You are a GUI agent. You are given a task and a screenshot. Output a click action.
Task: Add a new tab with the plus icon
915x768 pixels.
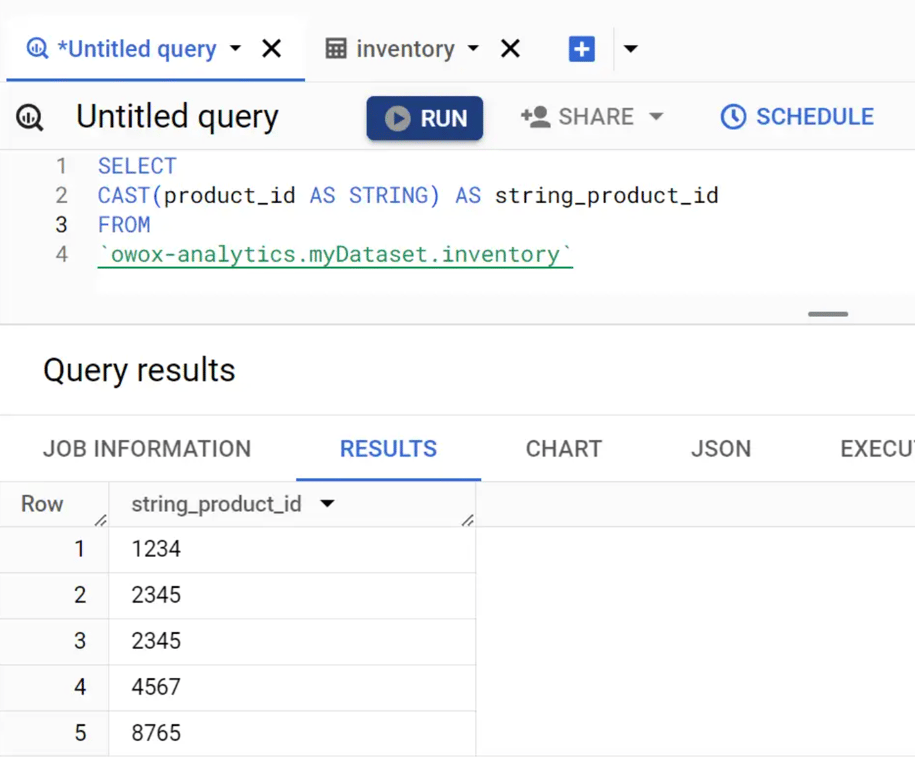(582, 48)
